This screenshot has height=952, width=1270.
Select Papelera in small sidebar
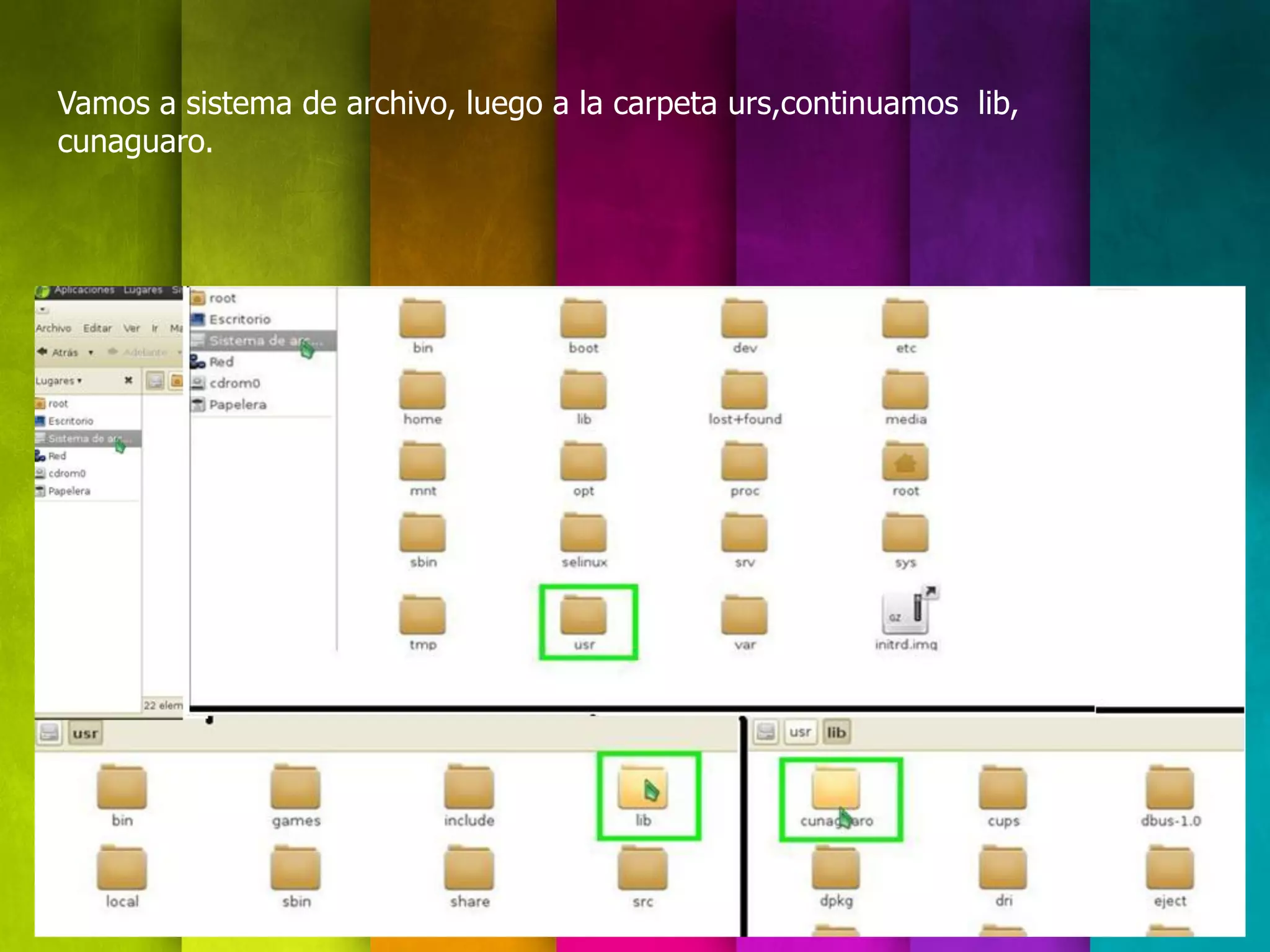[x=88, y=491]
